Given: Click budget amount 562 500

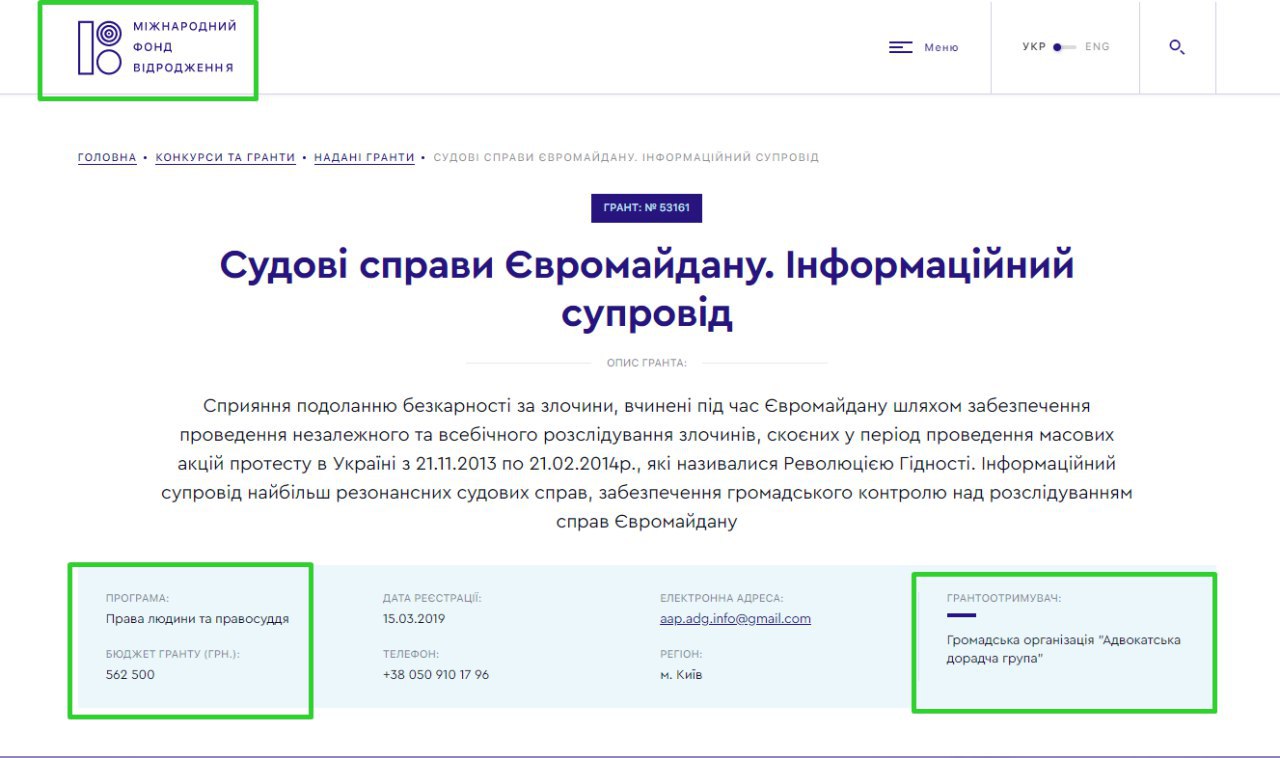Looking at the screenshot, I should point(130,675).
